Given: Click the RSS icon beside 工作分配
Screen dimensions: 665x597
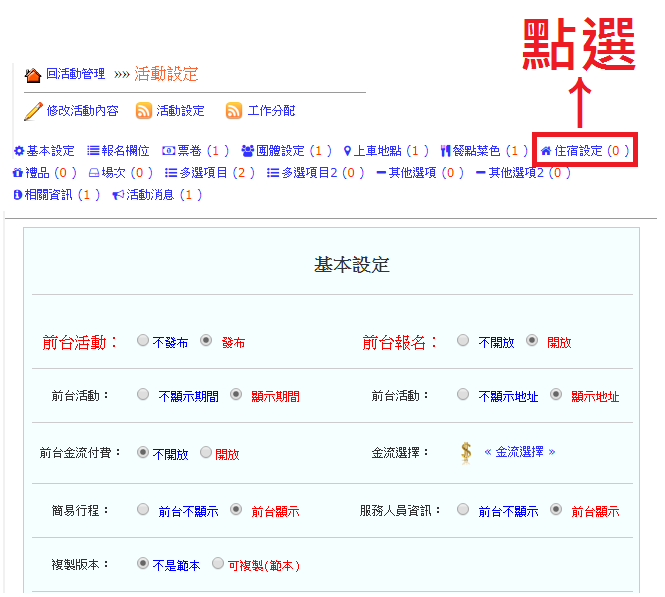Looking at the screenshot, I should (234, 111).
